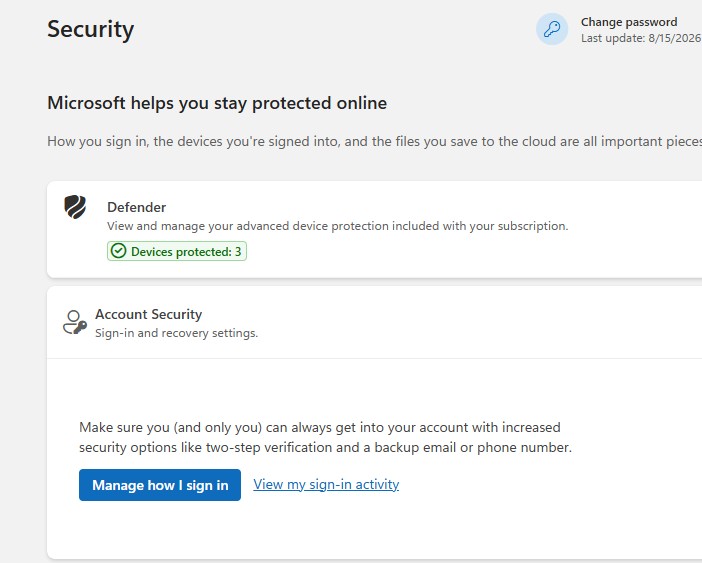Click the Manage how I sign in button
The width and height of the screenshot is (702, 563).
tap(160, 485)
